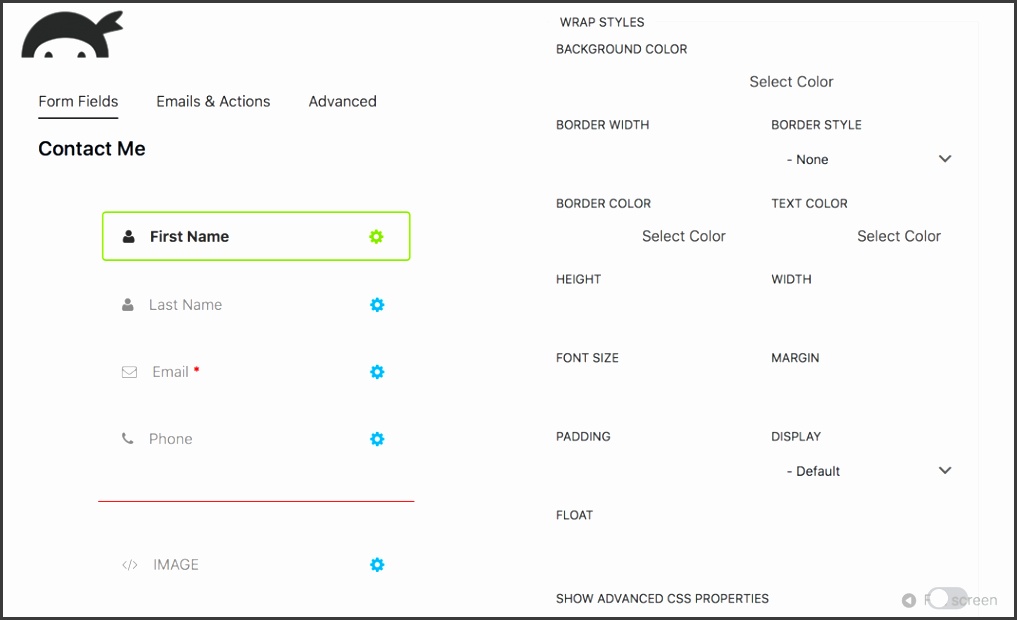Image resolution: width=1017 pixels, height=620 pixels.
Task: Open settings gear for Last Name field
Action: tap(377, 305)
